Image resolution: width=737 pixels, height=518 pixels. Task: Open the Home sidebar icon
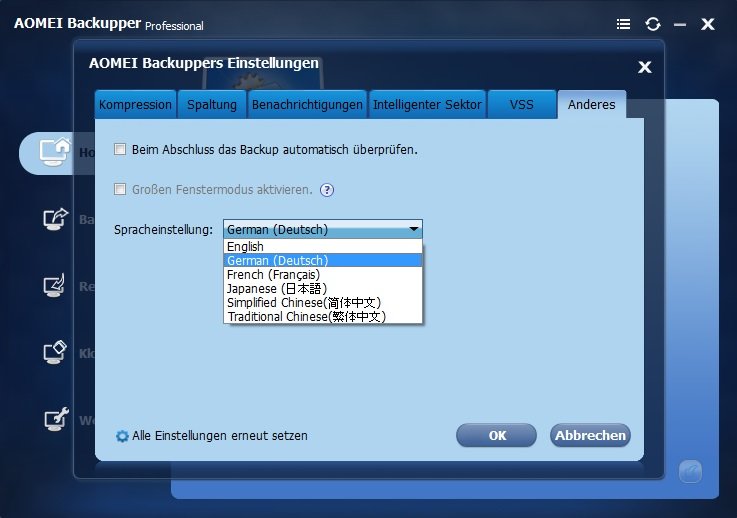click(x=54, y=152)
